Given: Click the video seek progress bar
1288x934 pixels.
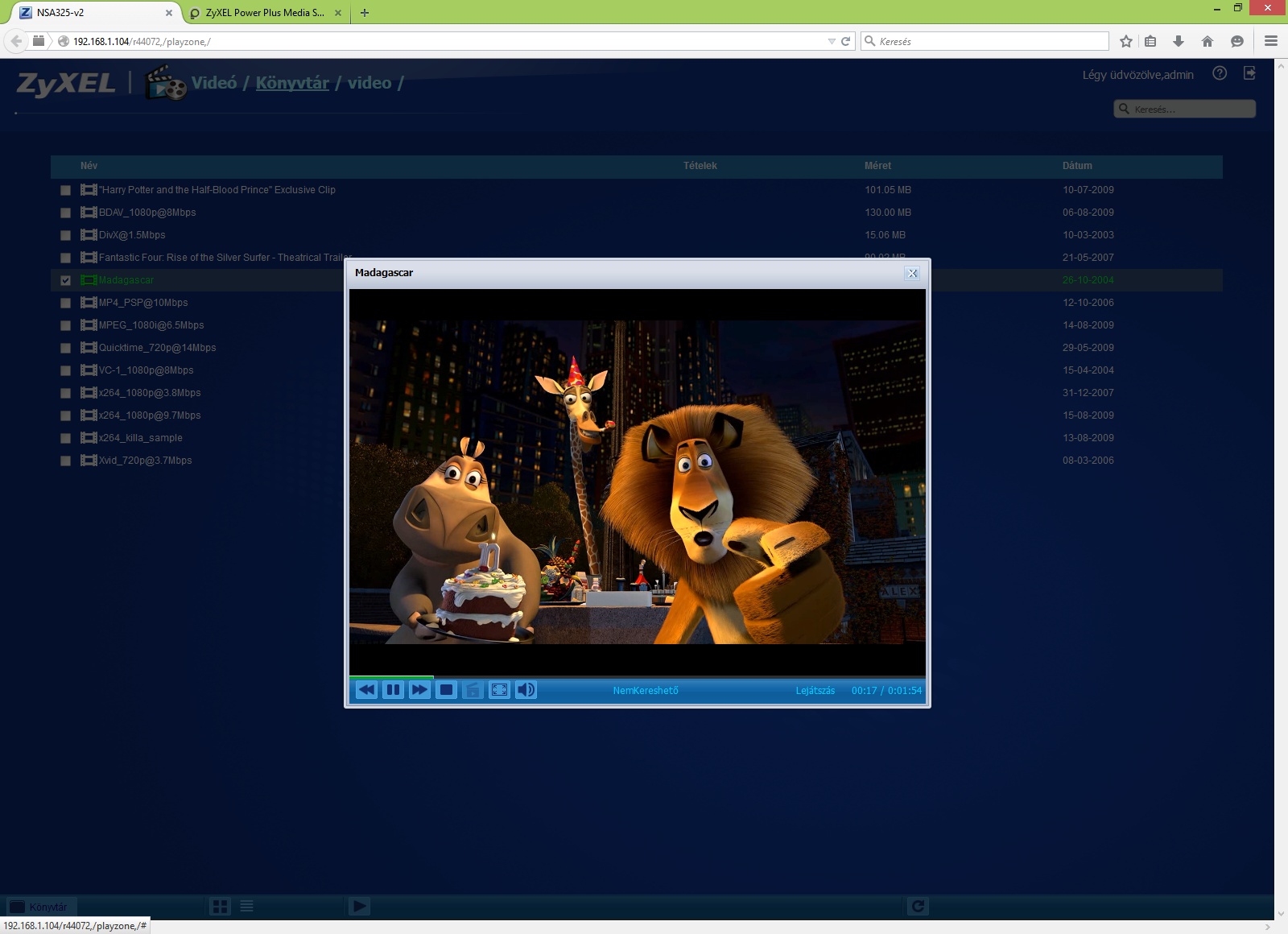Looking at the screenshot, I should pyautogui.click(x=638, y=677).
